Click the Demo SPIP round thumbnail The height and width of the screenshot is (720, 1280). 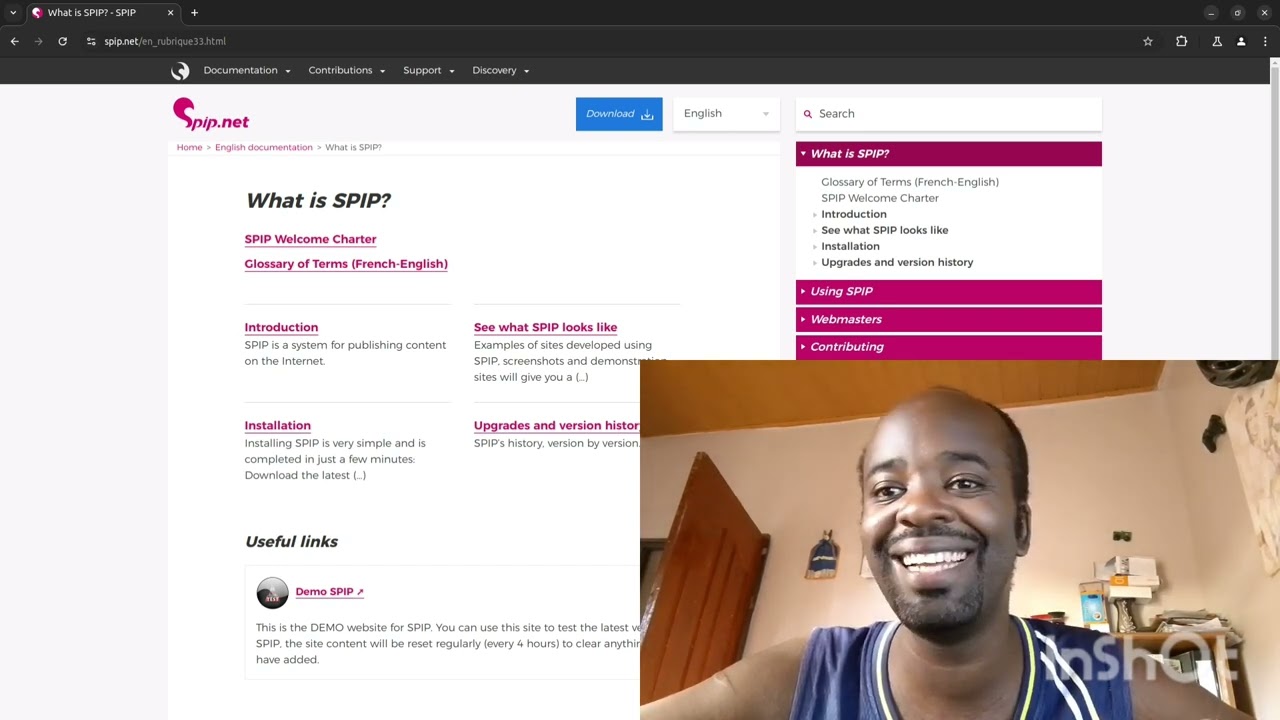272,593
